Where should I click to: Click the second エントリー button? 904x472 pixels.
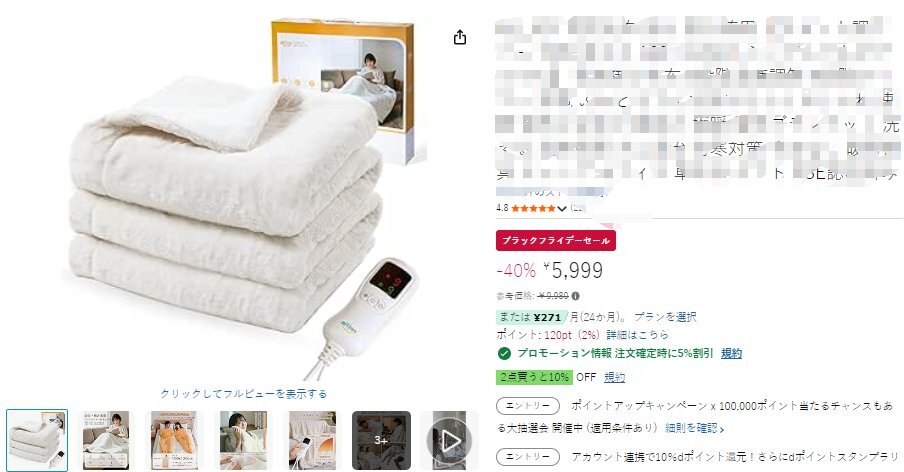[528, 456]
